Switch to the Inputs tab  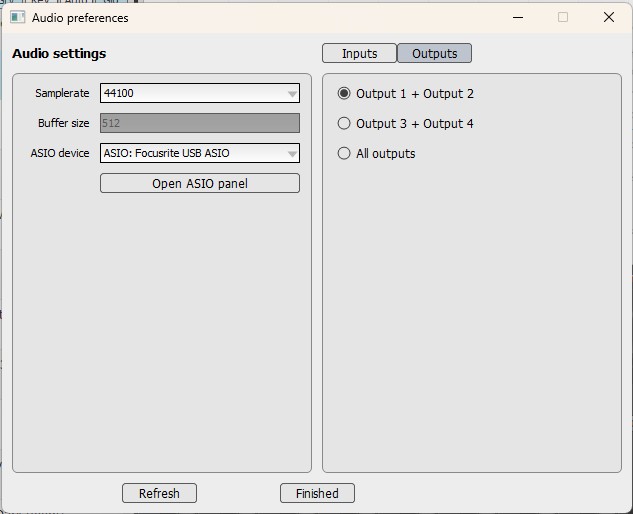359,53
